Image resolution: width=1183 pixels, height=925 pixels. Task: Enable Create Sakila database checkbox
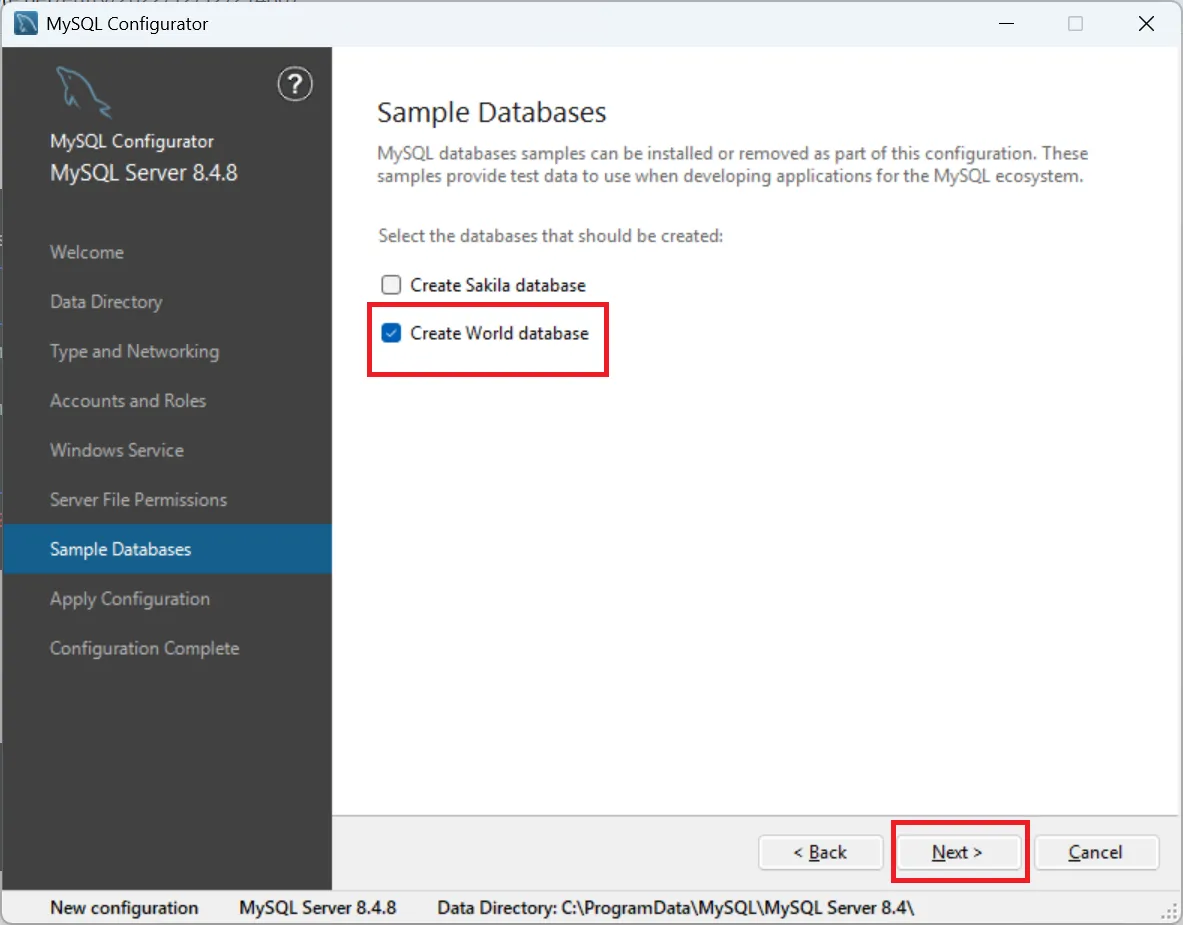click(391, 284)
